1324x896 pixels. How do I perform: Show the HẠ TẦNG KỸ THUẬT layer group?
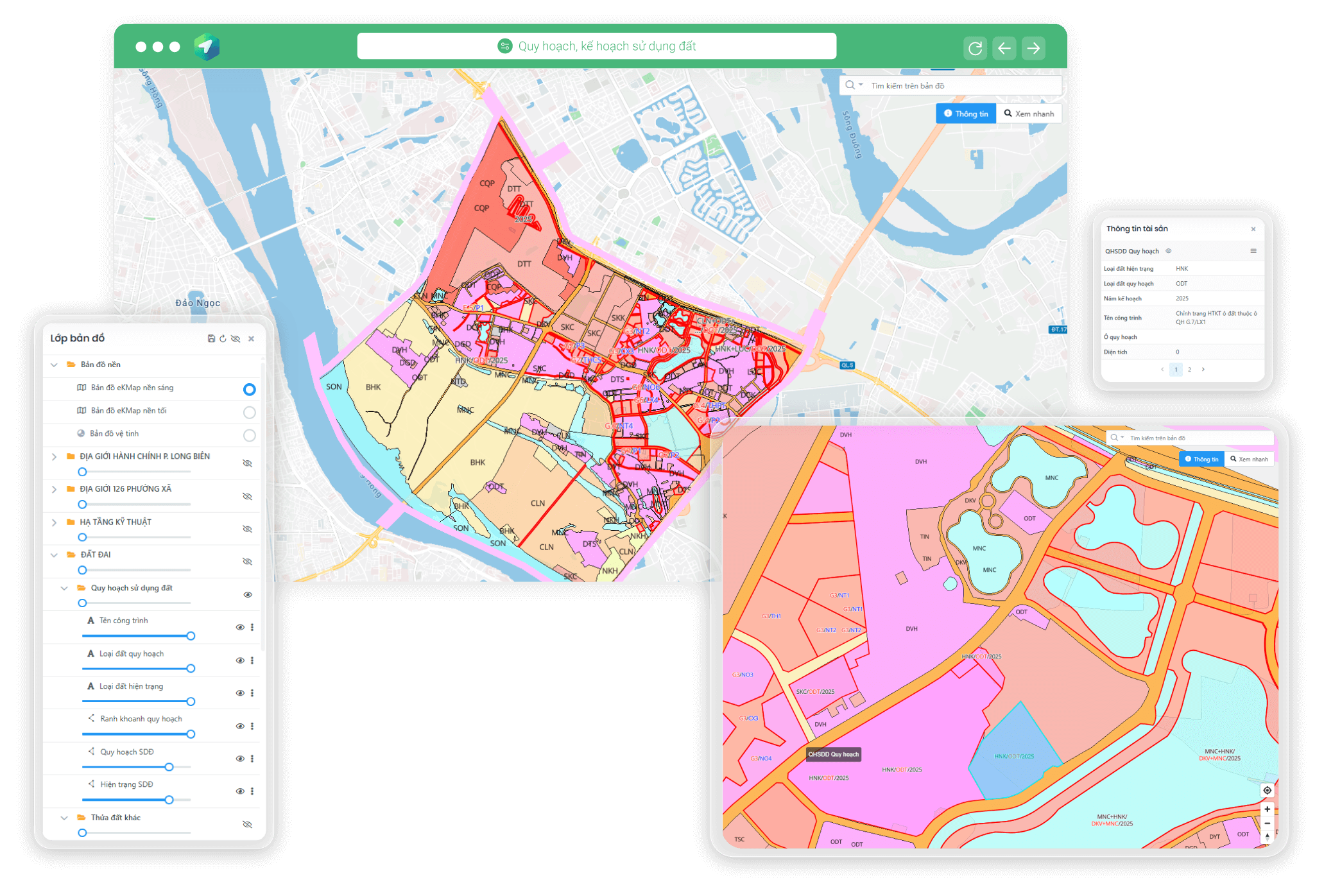247,529
